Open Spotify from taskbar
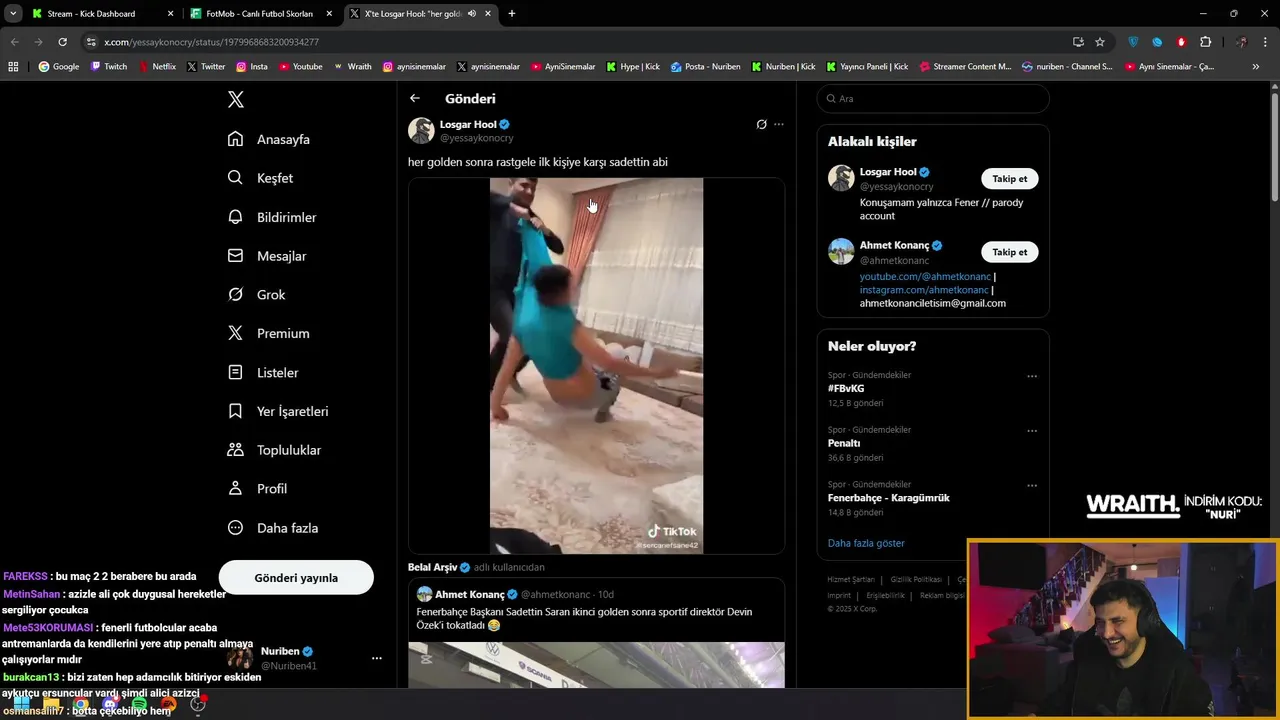Screen dimensions: 1280x720 [x=139, y=705]
